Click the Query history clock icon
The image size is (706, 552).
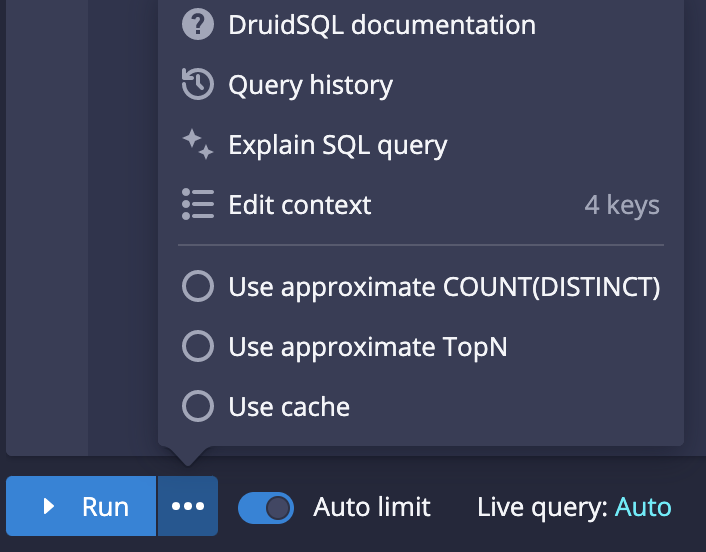point(198,84)
